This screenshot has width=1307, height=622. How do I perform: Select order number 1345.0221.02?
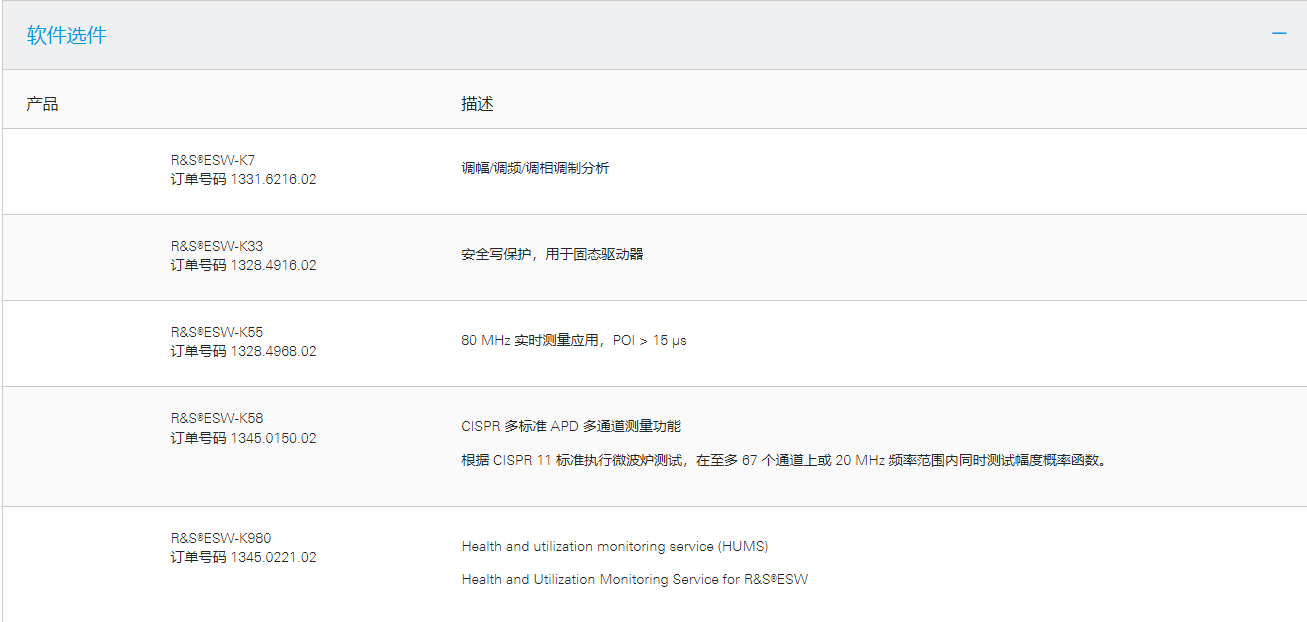273,558
